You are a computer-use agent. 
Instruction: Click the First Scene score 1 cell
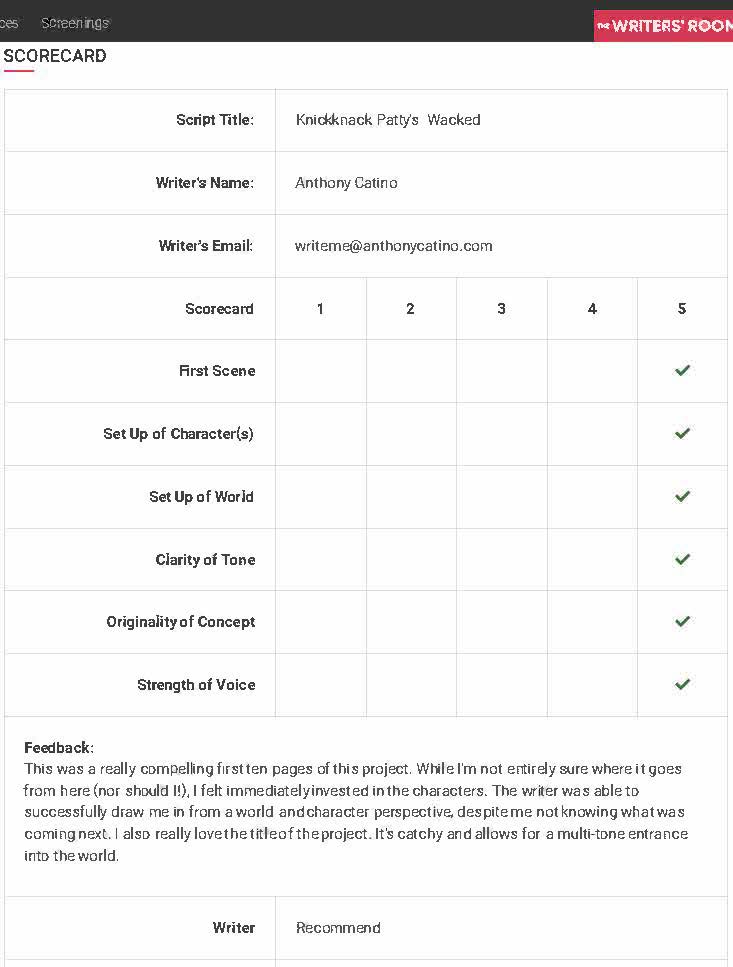pos(320,371)
